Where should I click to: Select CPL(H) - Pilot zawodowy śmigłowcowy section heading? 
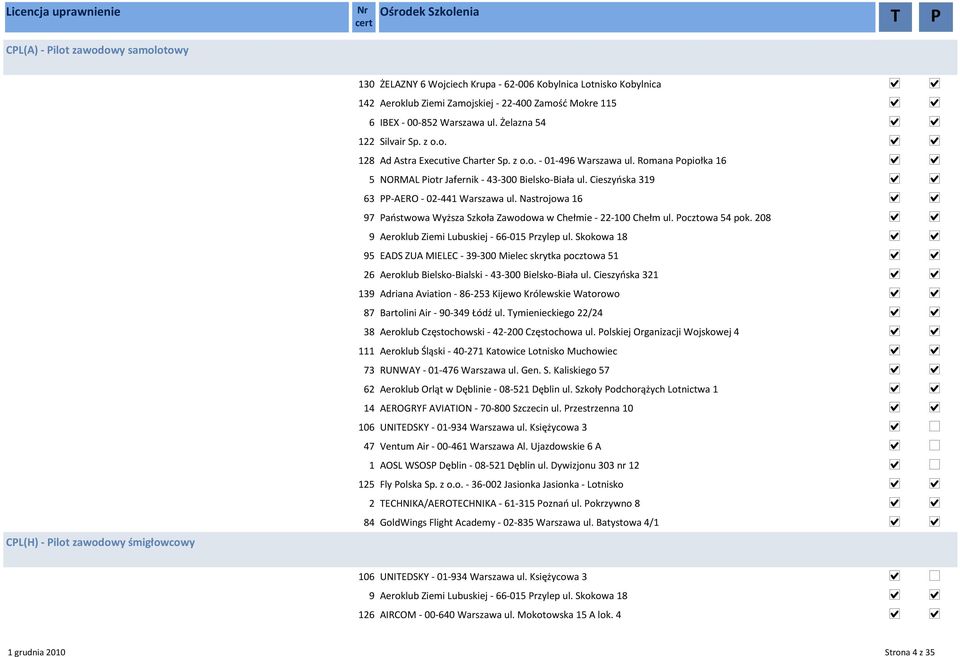click(x=100, y=542)
